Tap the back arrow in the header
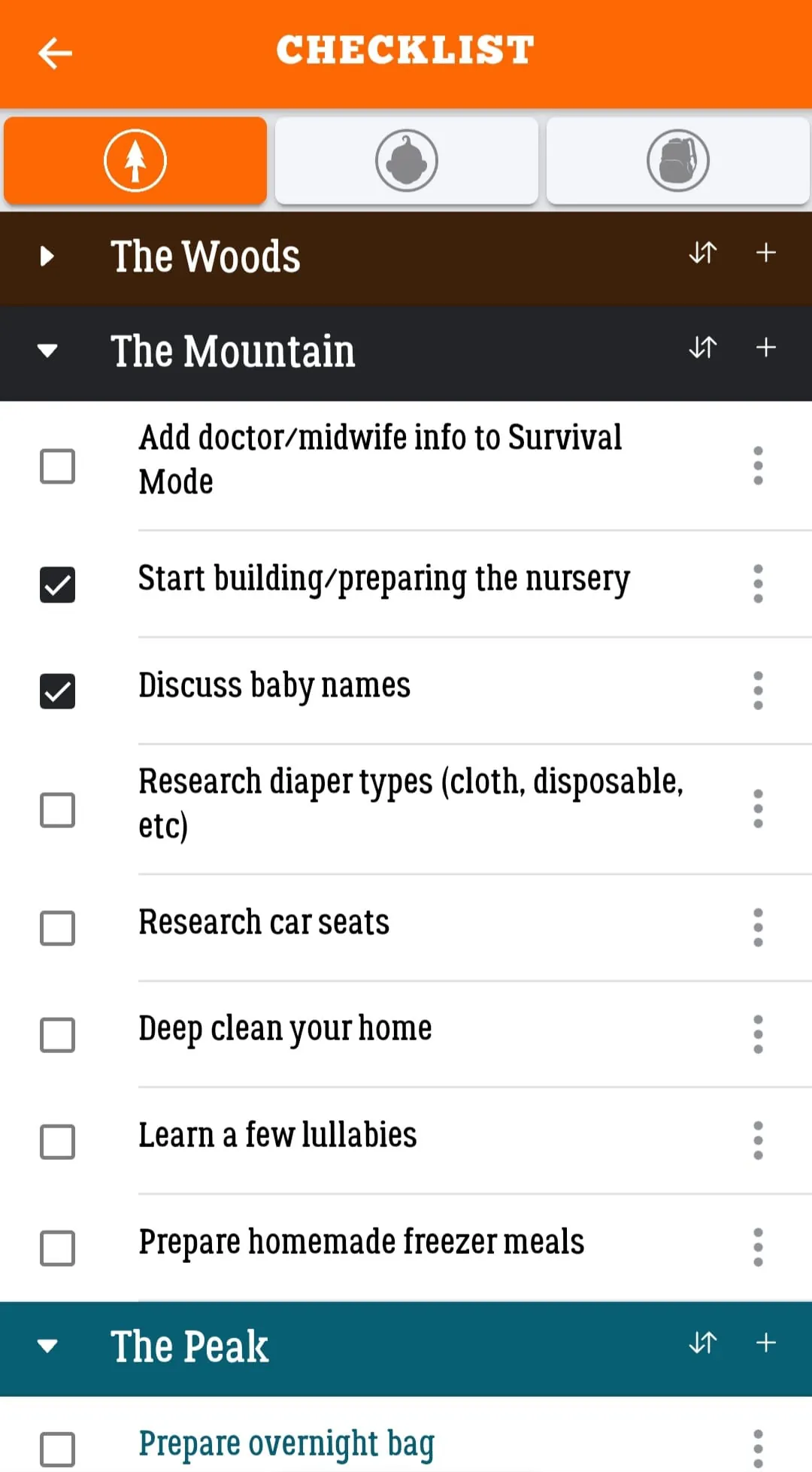Screen dimensions: 812x1472 tap(55, 53)
